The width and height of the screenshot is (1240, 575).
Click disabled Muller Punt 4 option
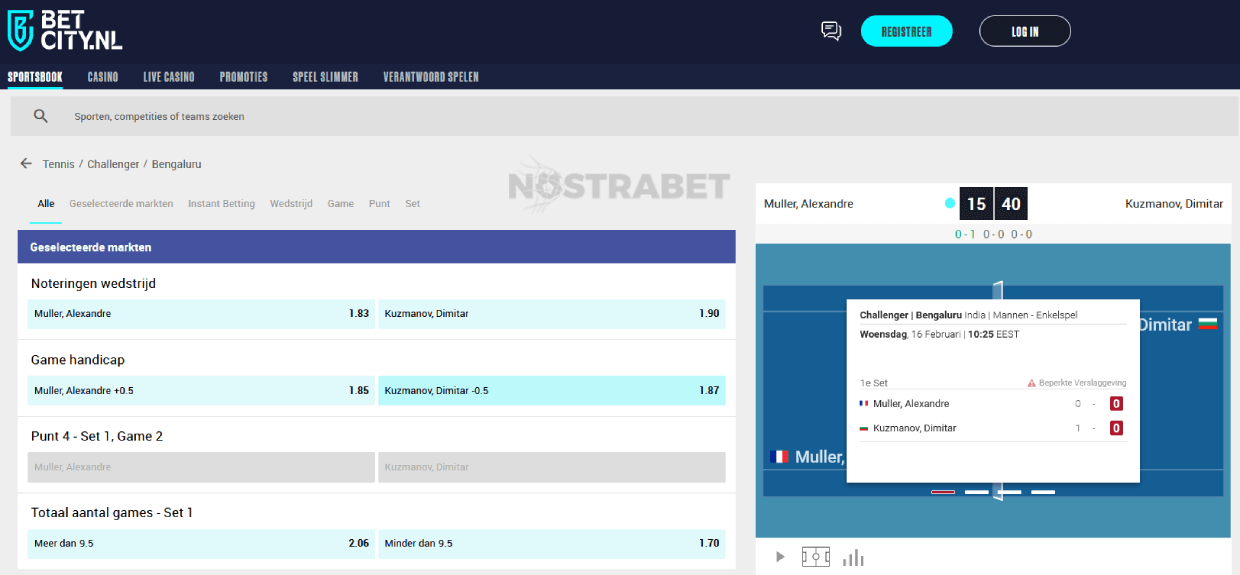point(201,467)
